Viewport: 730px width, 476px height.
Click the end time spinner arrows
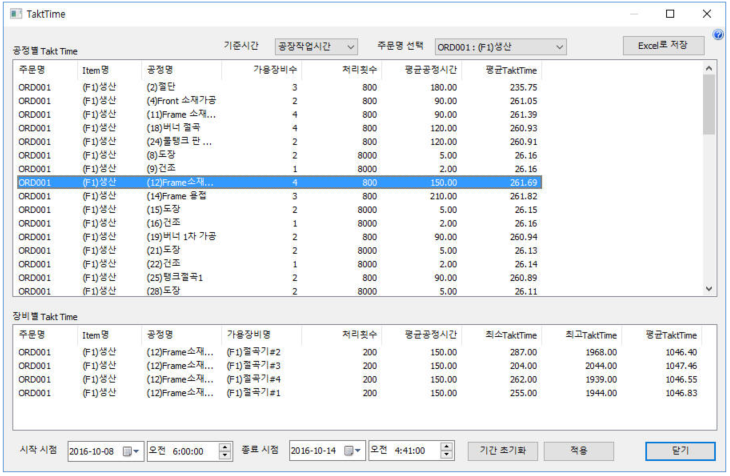click(x=446, y=451)
